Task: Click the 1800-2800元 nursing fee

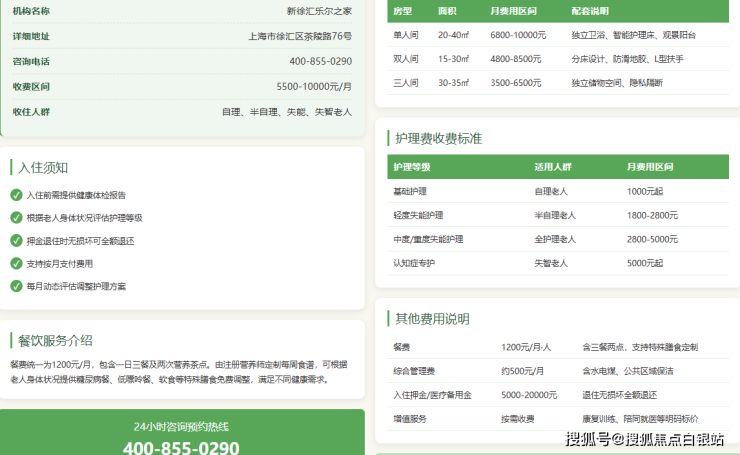Action: [x=652, y=215]
